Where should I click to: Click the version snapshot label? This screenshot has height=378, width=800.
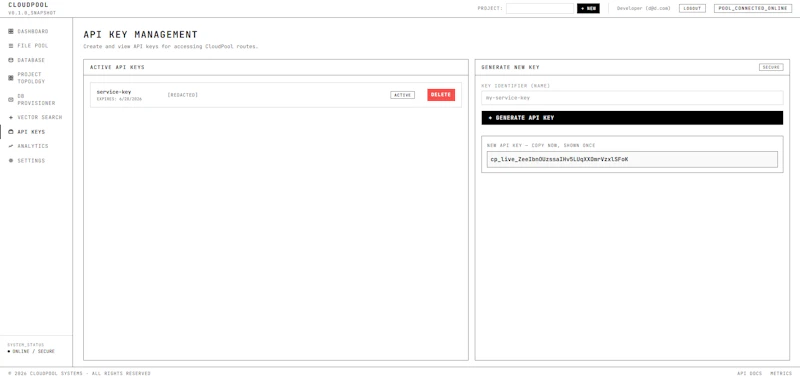(x=32, y=13)
